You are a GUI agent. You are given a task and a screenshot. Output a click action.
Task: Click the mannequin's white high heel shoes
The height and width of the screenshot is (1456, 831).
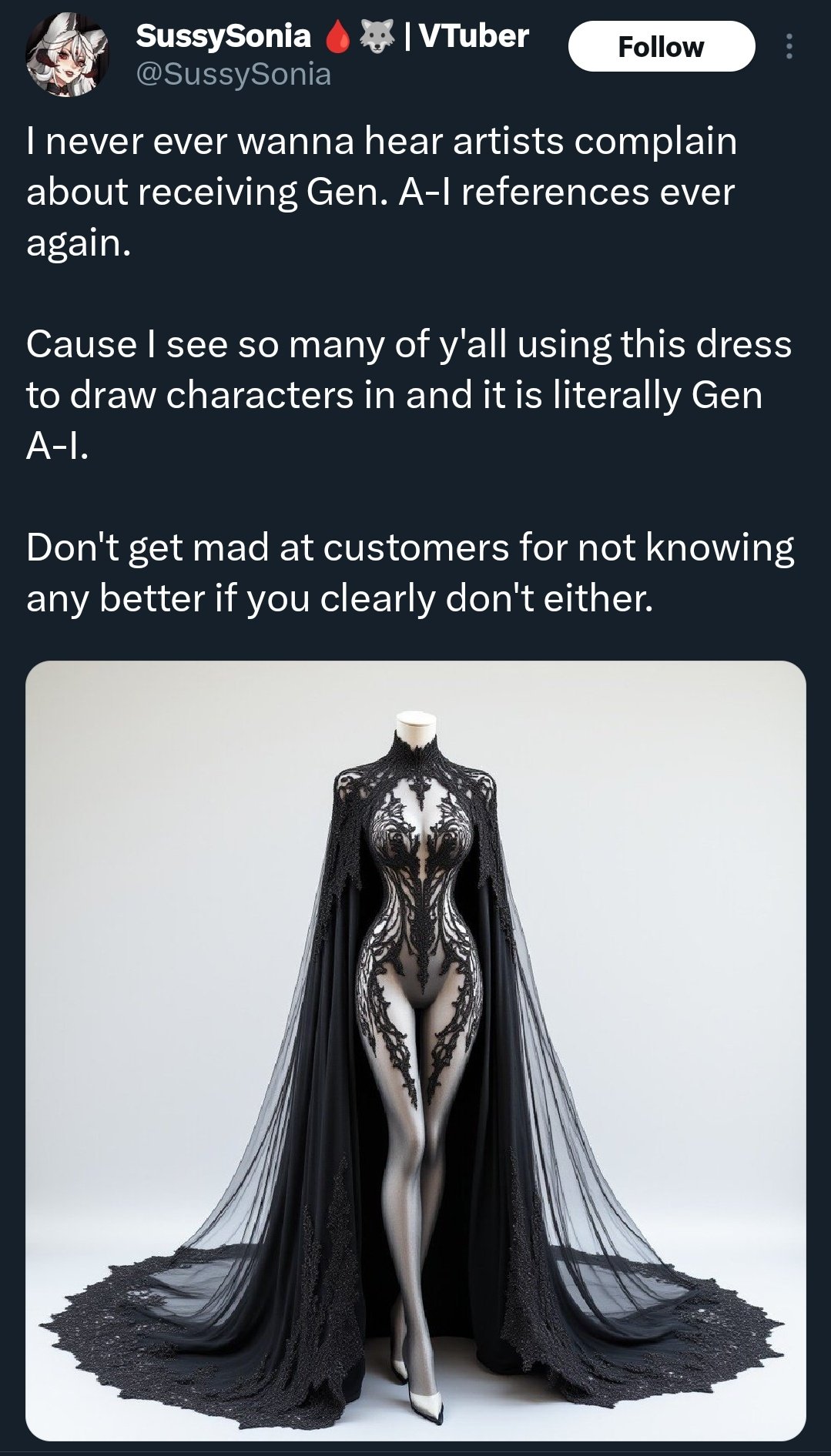pos(417,1386)
